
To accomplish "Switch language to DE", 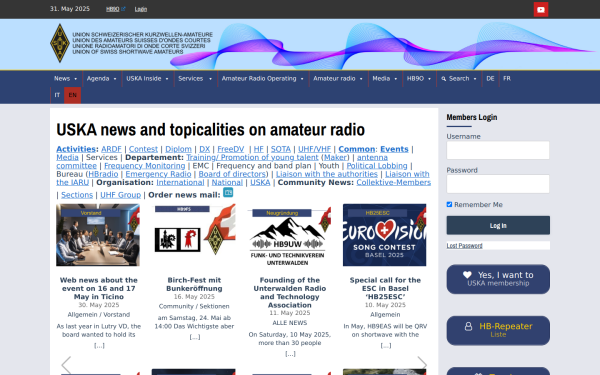I will [x=490, y=78].
